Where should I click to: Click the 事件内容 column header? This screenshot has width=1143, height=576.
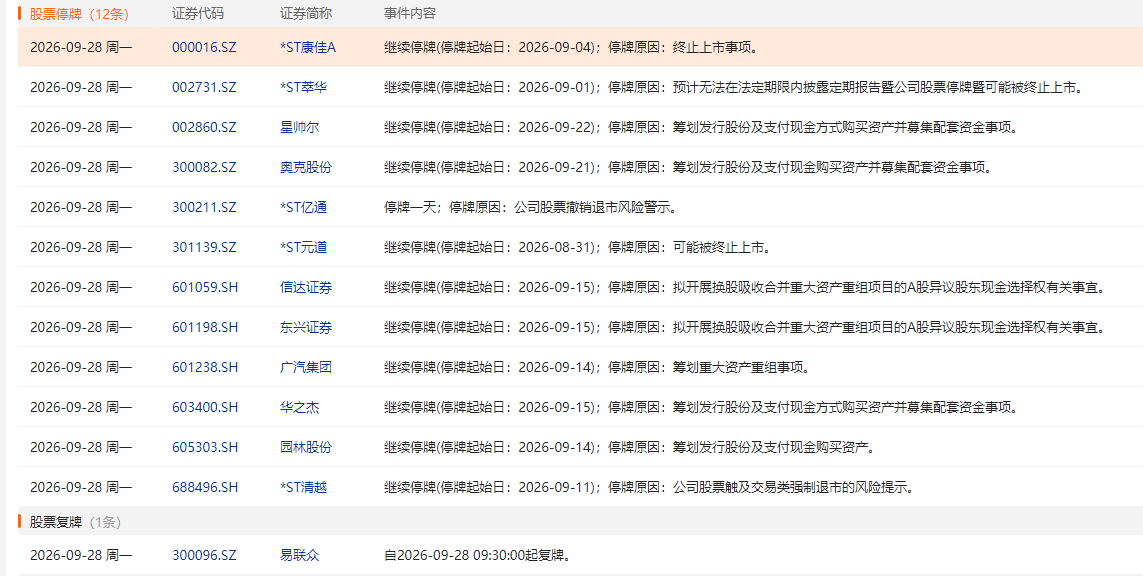click(410, 14)
